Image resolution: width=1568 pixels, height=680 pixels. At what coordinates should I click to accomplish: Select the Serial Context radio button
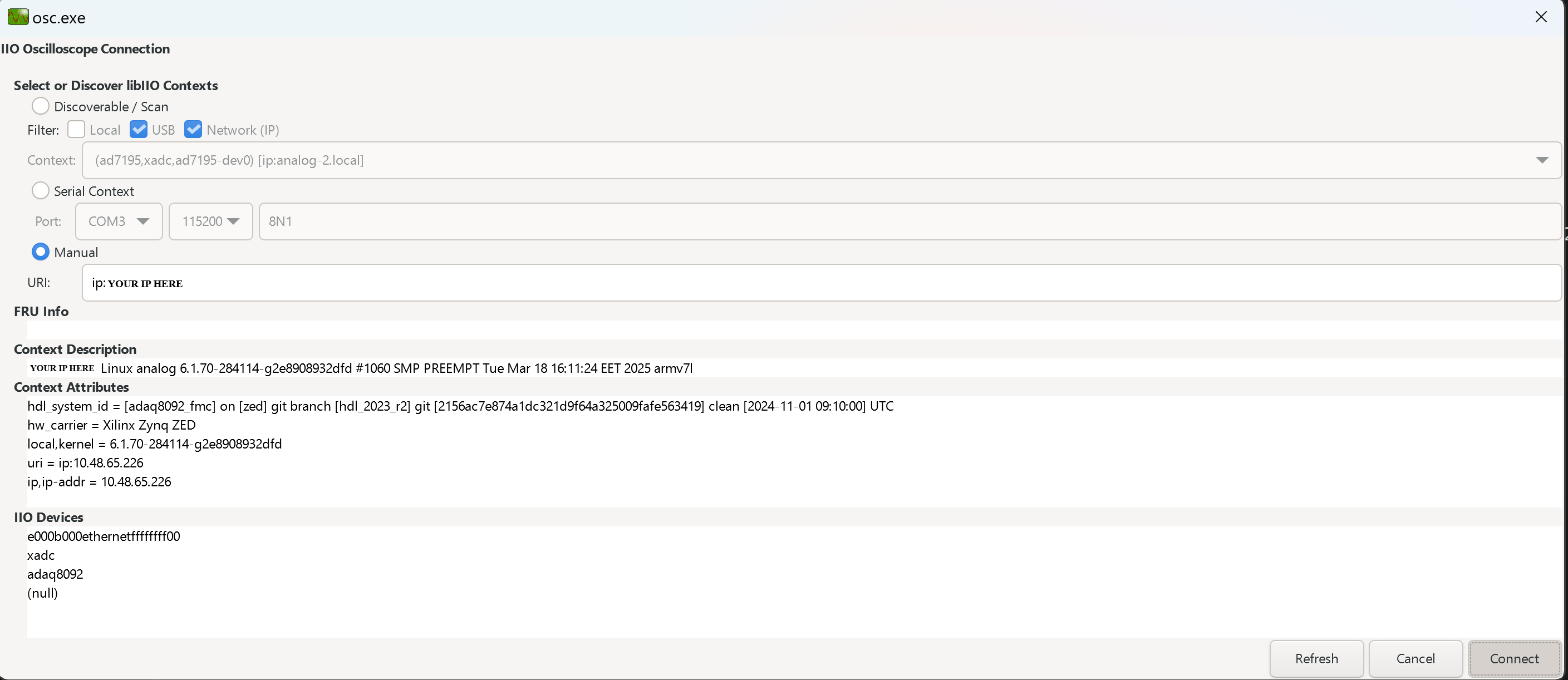tap(40, 190)
